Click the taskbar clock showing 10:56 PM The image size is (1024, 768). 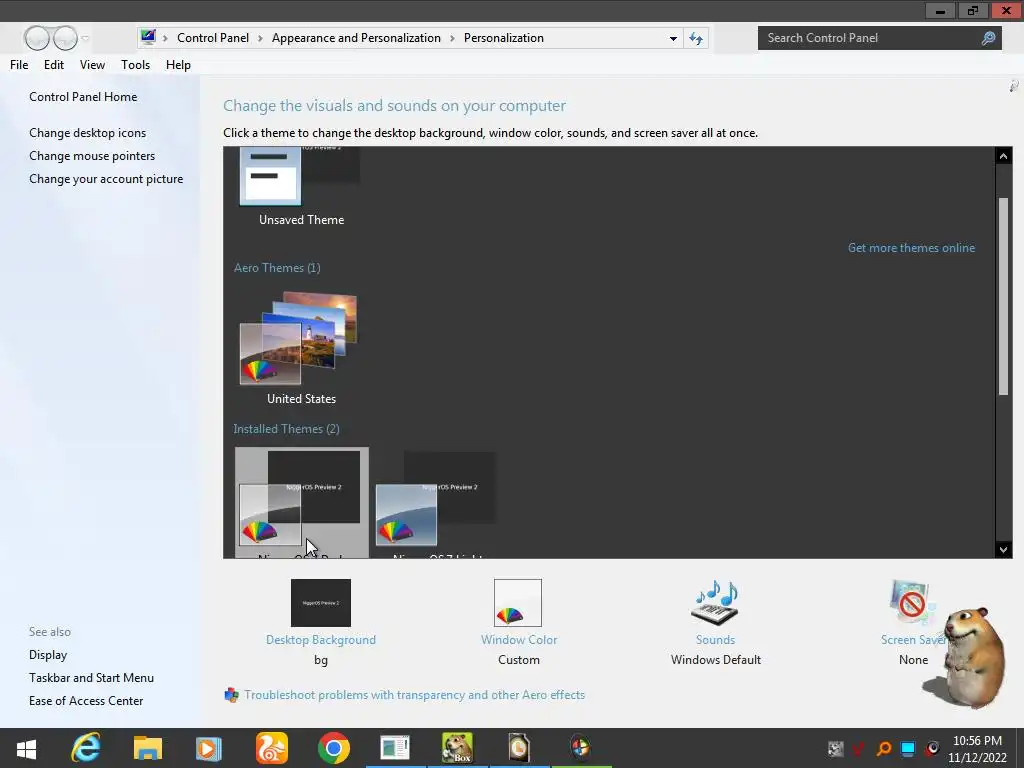click(x=977, y=749)
